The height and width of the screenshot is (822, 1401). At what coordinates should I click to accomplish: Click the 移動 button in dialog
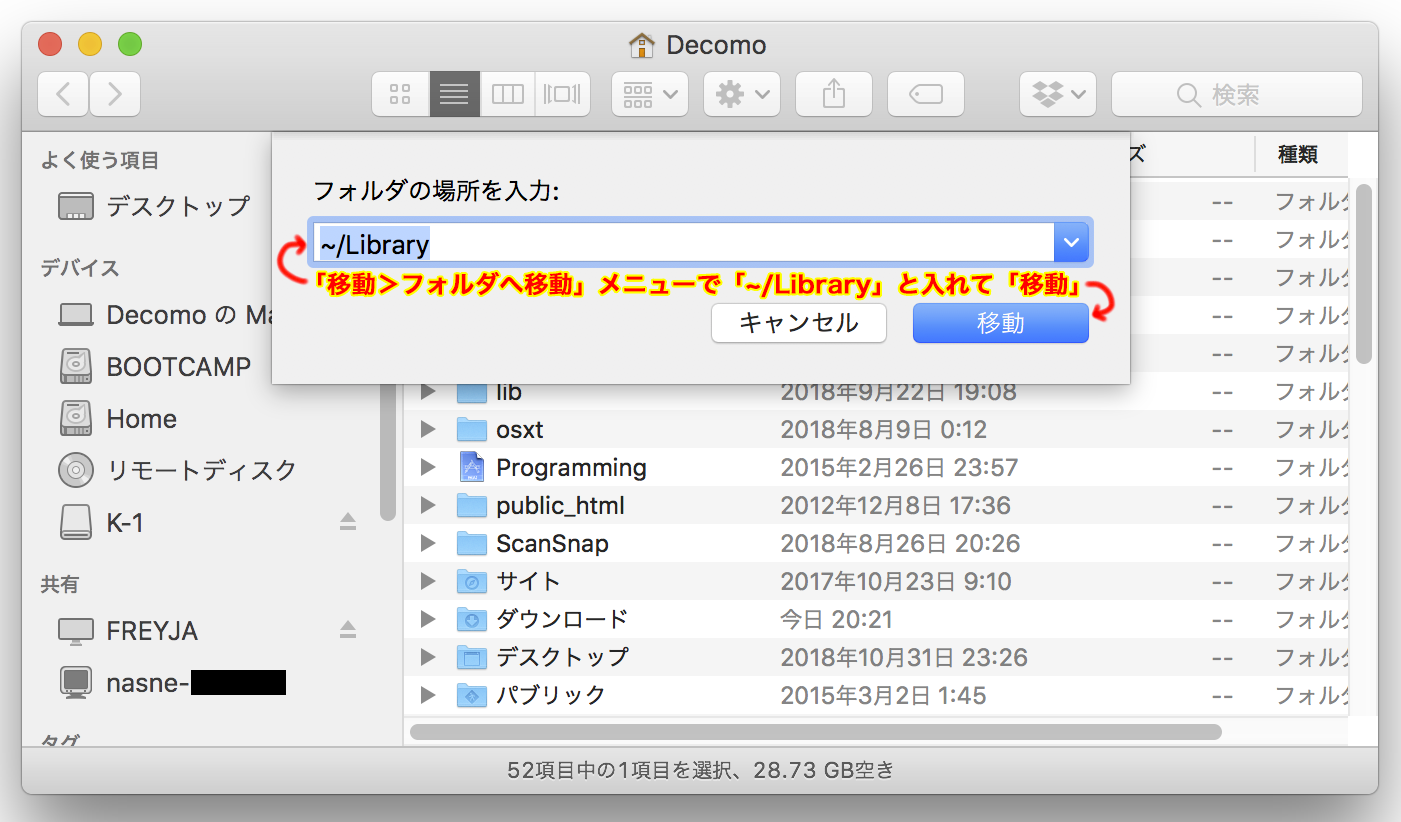pos(1000,323)
